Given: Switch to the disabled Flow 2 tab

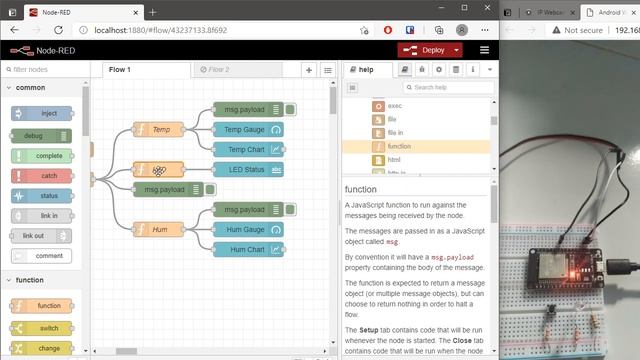Looking at the screenshot, I should (x=238, y=69).
